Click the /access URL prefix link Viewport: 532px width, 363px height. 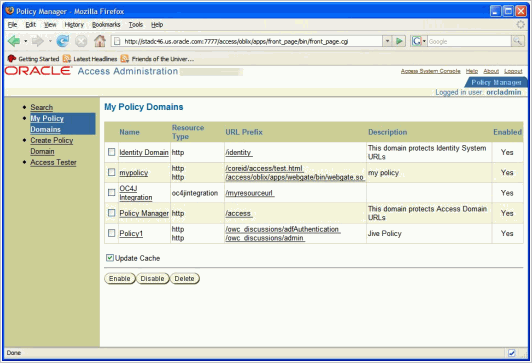click(x=239, y=213)
